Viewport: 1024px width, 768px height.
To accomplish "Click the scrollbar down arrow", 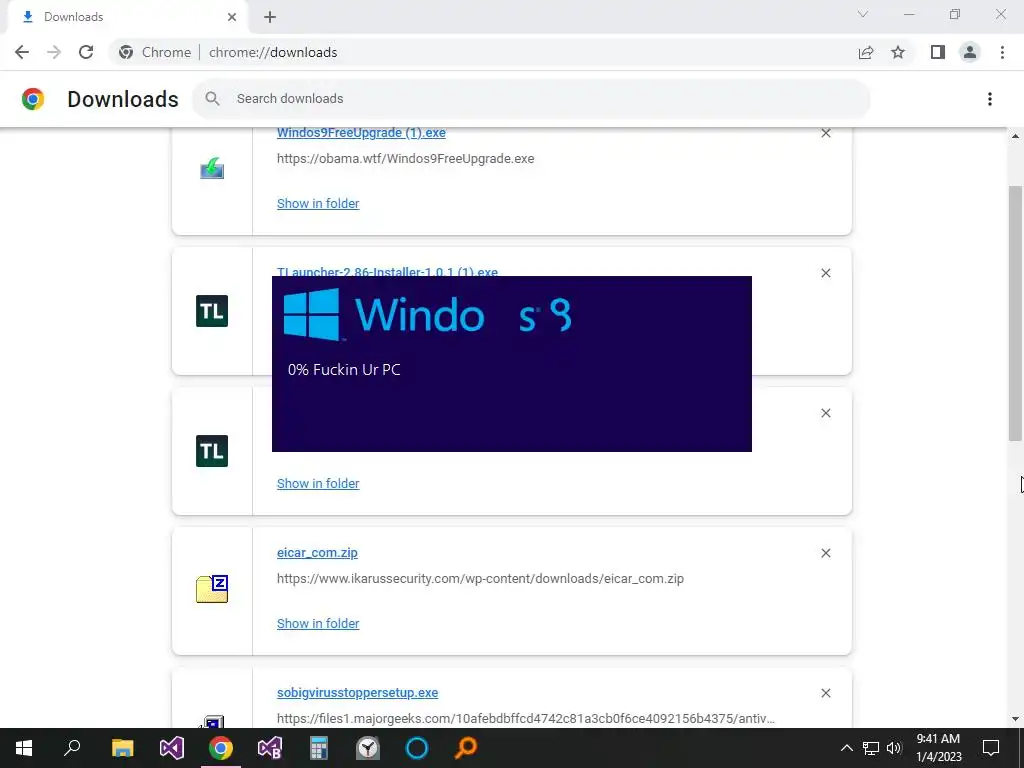I will click(1015, 719).
